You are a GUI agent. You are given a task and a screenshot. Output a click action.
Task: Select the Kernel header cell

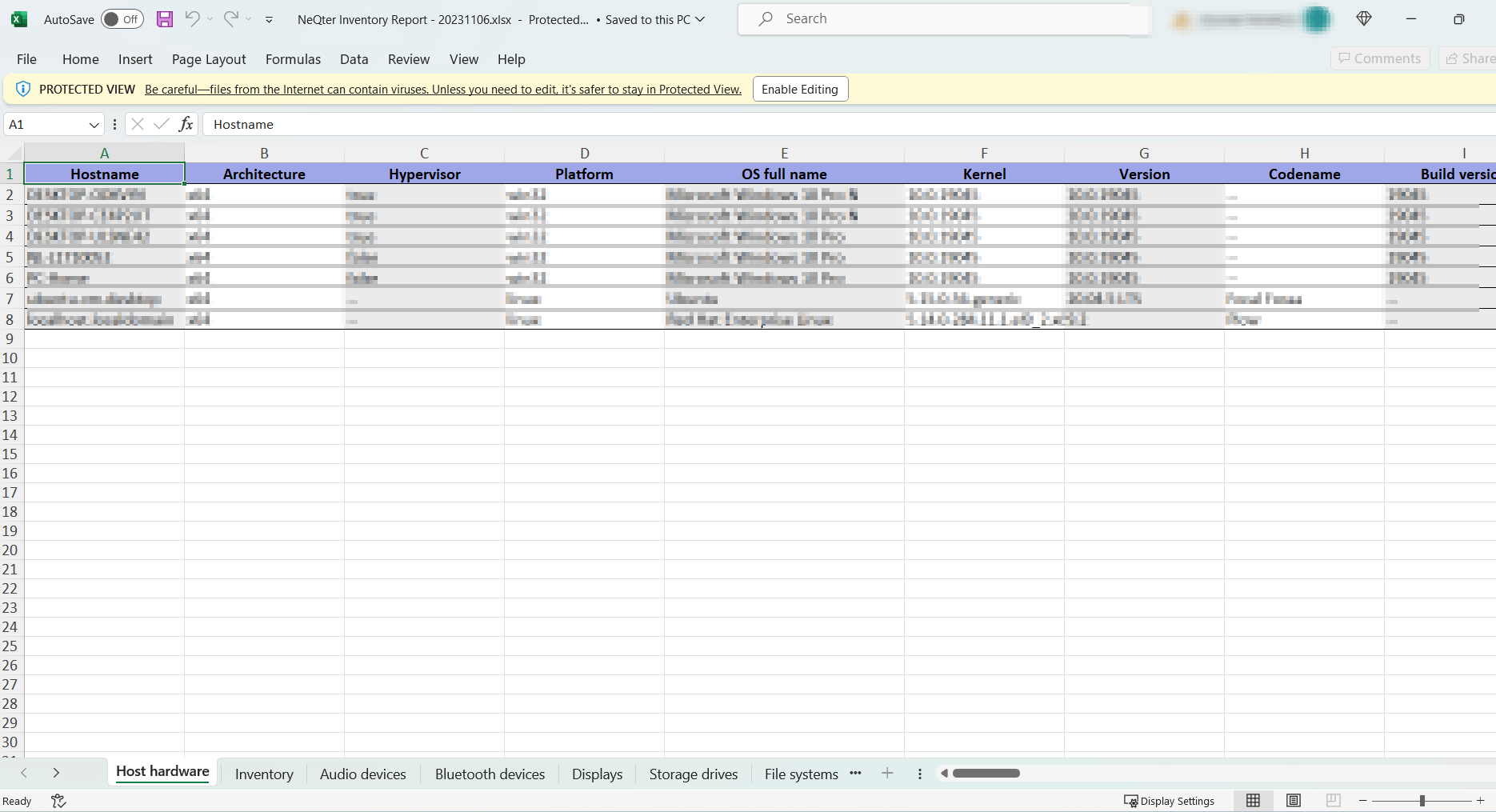(984, 174)
